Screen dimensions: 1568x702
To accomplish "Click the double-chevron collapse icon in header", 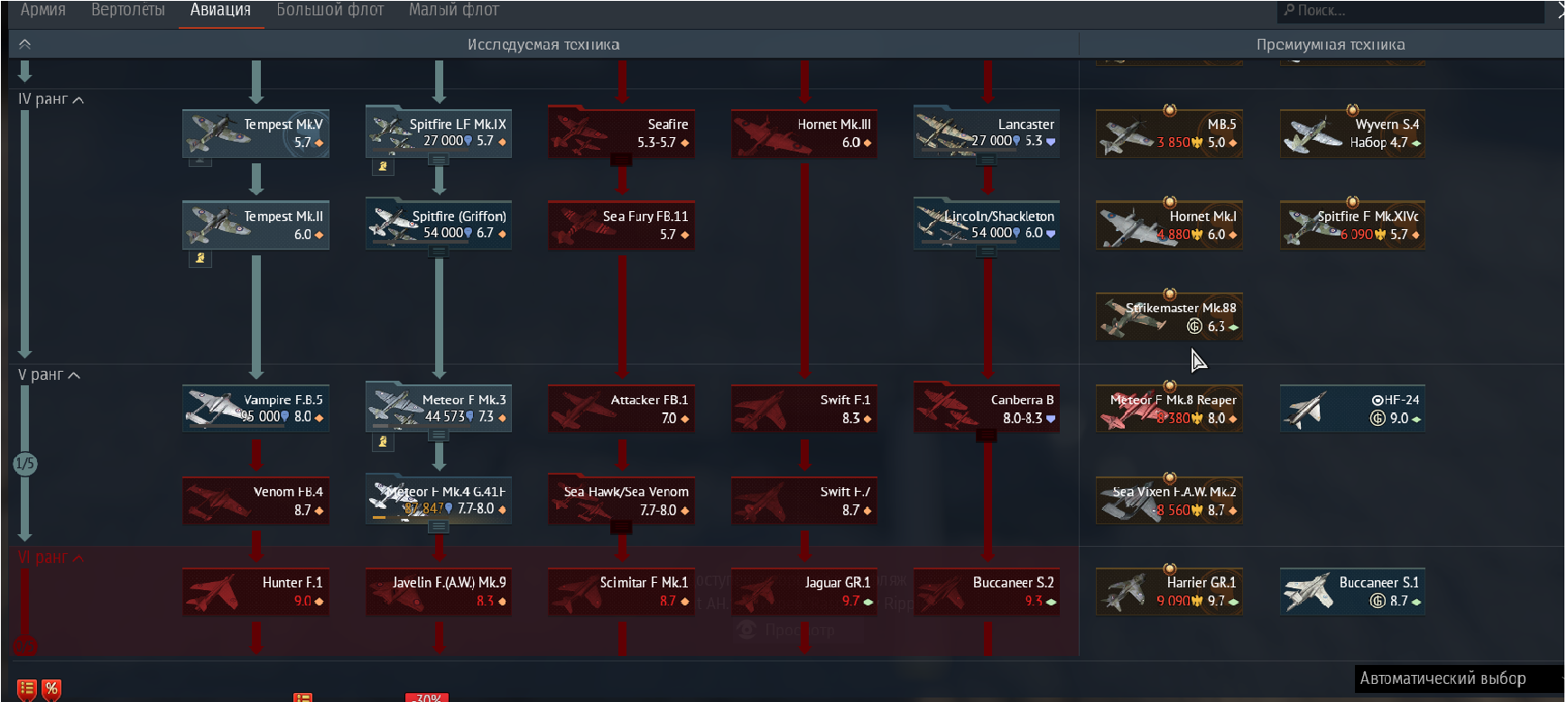I will 24,44.
